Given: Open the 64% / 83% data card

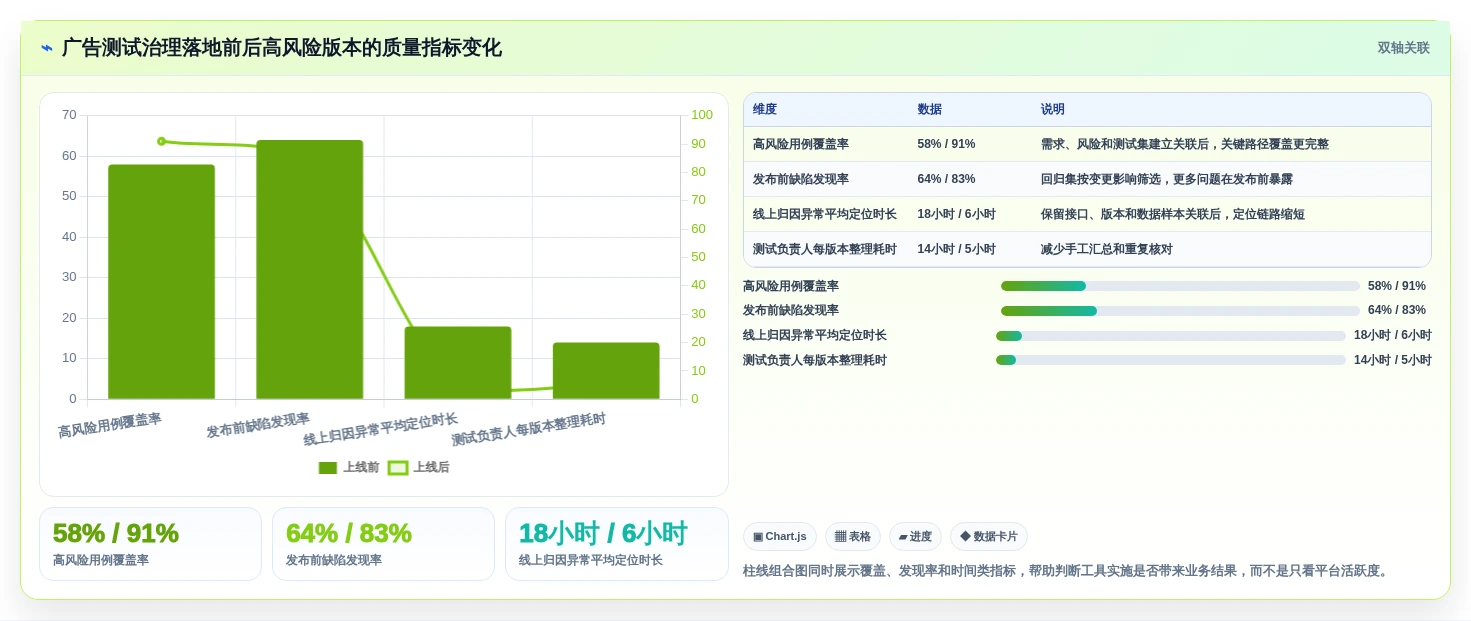Looking at the screenshot, I should (x=383, y=544).
